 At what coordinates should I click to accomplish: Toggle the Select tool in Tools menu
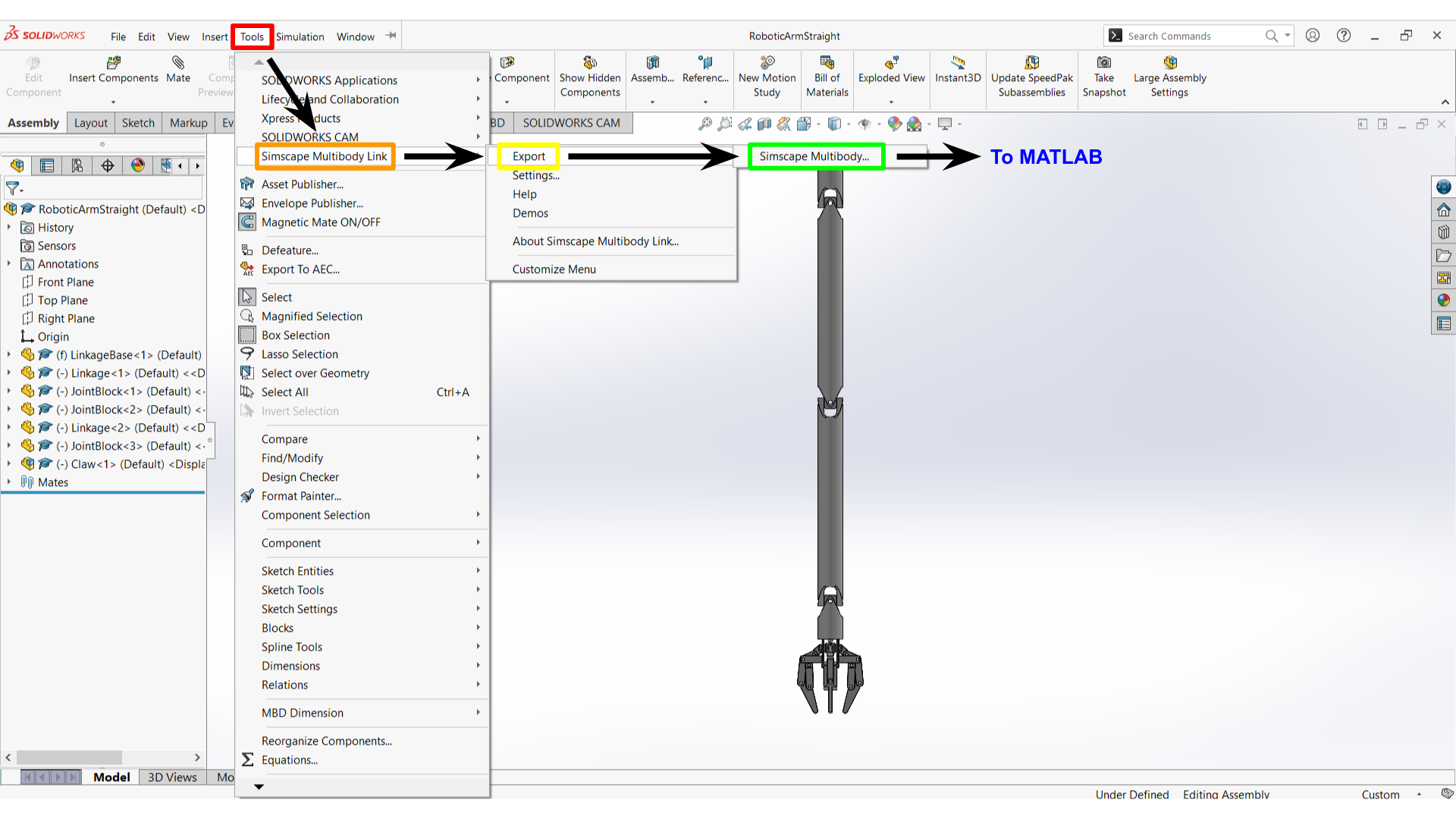point(277,297)
